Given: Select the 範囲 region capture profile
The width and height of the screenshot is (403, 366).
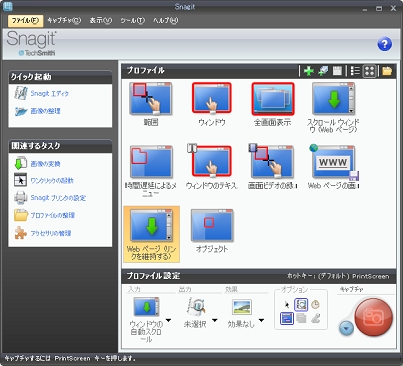Looking at the screenshot, I should pyautogui.click(x=151, y=104).
